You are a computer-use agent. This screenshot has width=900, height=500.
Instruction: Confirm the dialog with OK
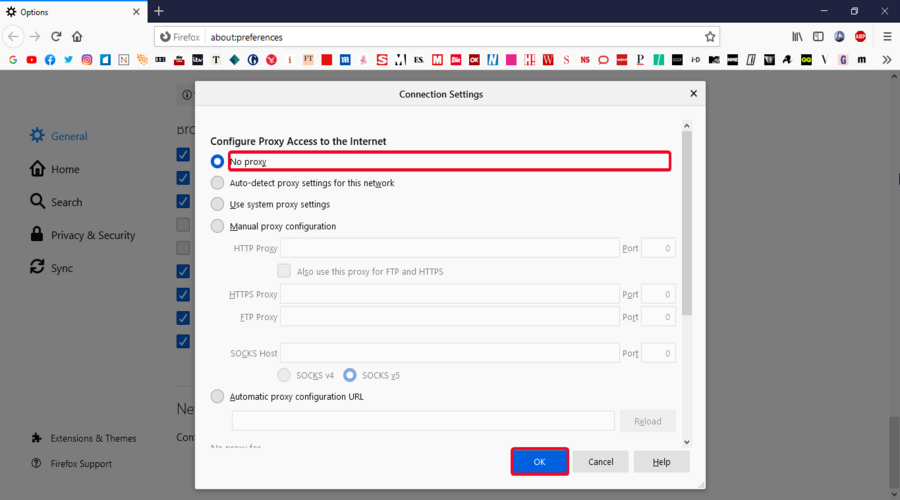pyautogui.click(x=540, y=462)
